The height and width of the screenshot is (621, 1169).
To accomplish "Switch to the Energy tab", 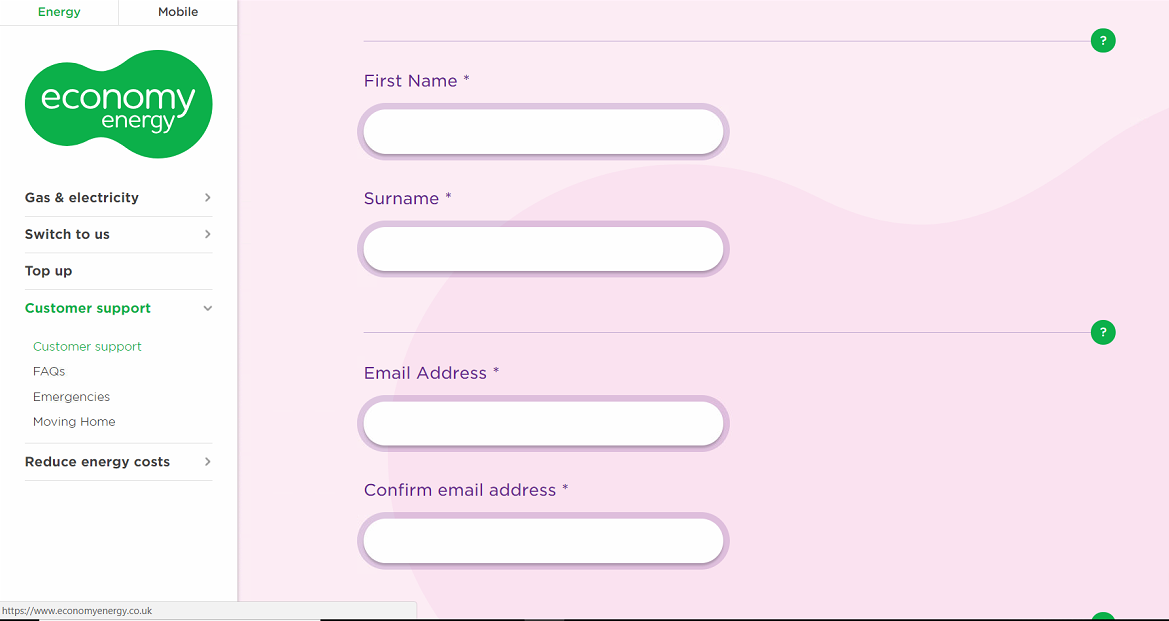I will click(x=59, y=12).
